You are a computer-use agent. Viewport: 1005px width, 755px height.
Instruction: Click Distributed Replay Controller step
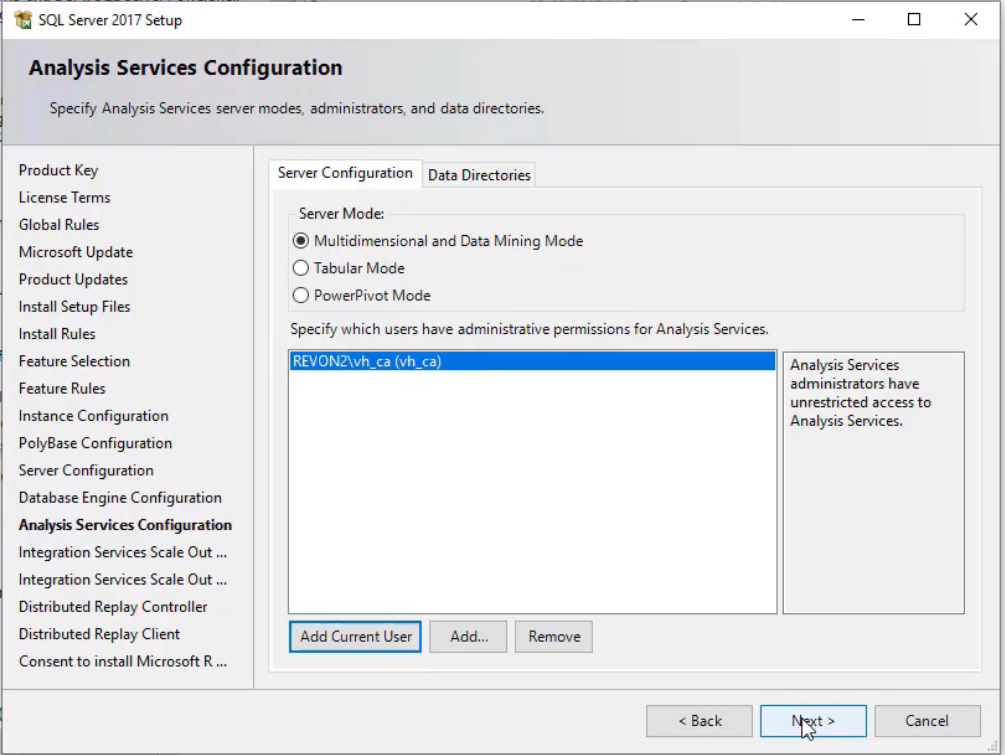coord(113,607)
